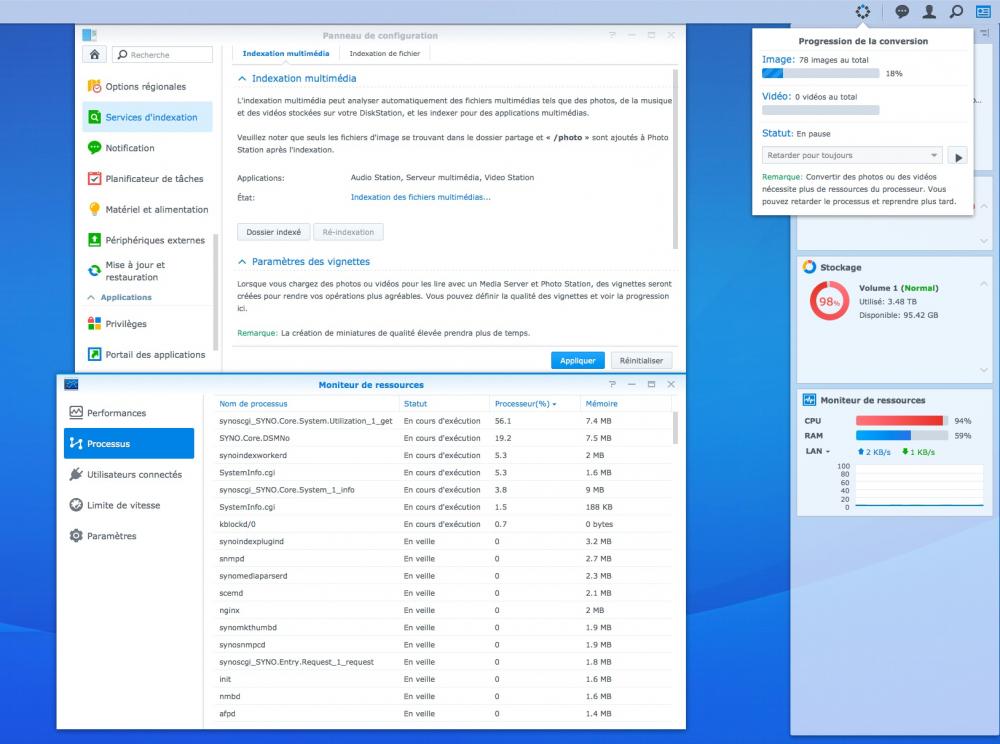Image resolution: width=1000 pixels, height=744 pixels.
Task: Open Portail des applications
Action: click(x=147, y=354)
